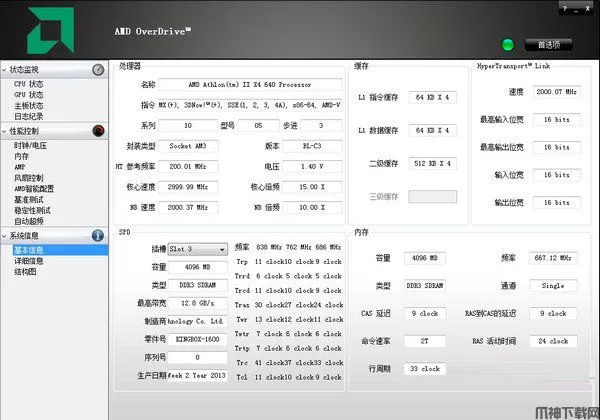This screenshot has height=420, width=600.
Task: Collapse the 系统信息 section
Action: 5,236
